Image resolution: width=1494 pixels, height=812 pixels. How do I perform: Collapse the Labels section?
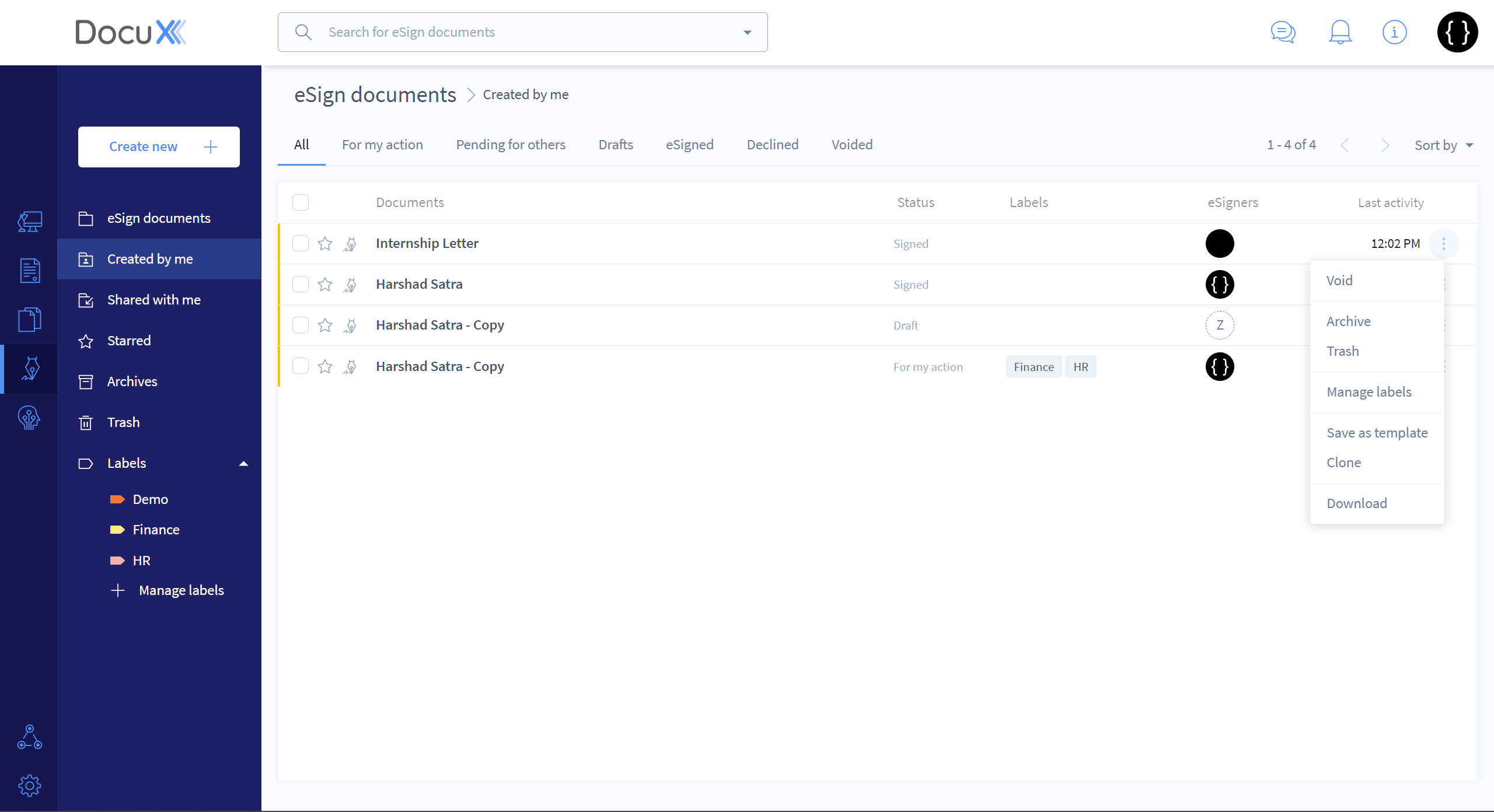(x=243, y=464)
